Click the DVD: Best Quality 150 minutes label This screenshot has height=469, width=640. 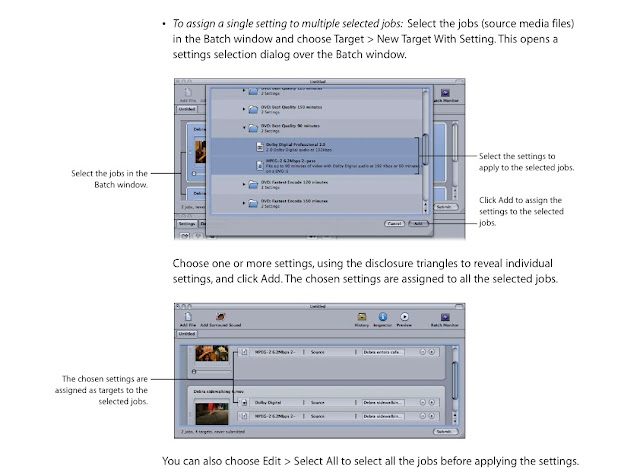pos(291,107)
